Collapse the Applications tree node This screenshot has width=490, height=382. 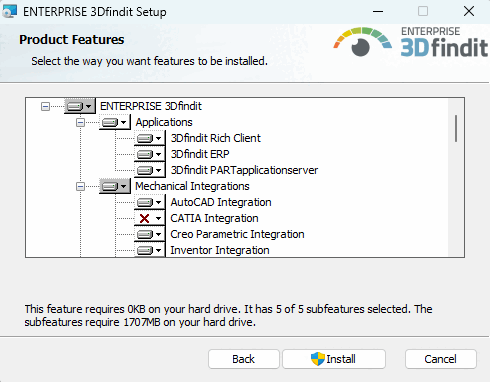(80, 123)
